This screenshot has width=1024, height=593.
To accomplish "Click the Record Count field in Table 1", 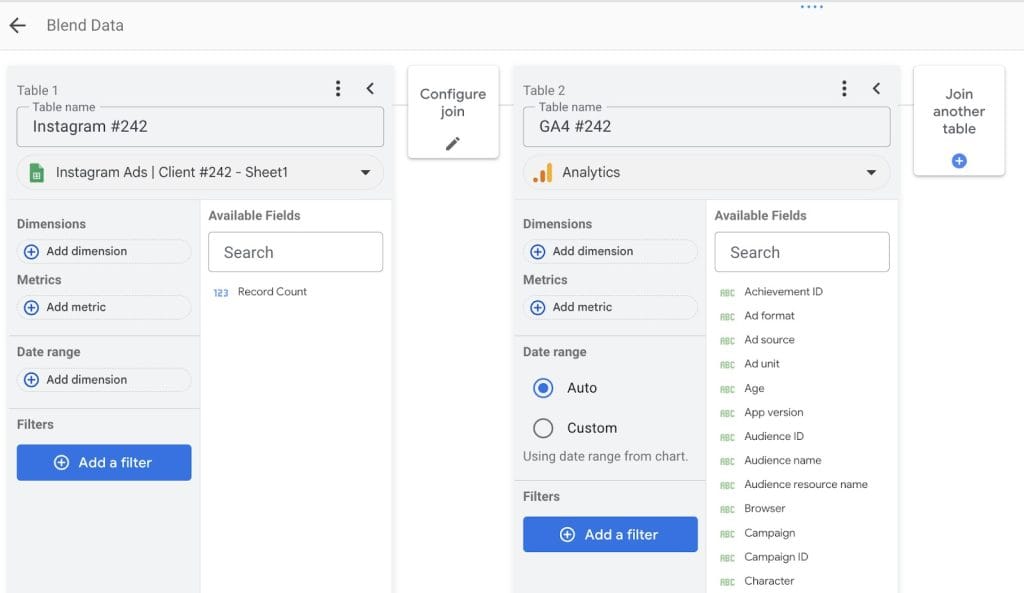I will [271, 292].
